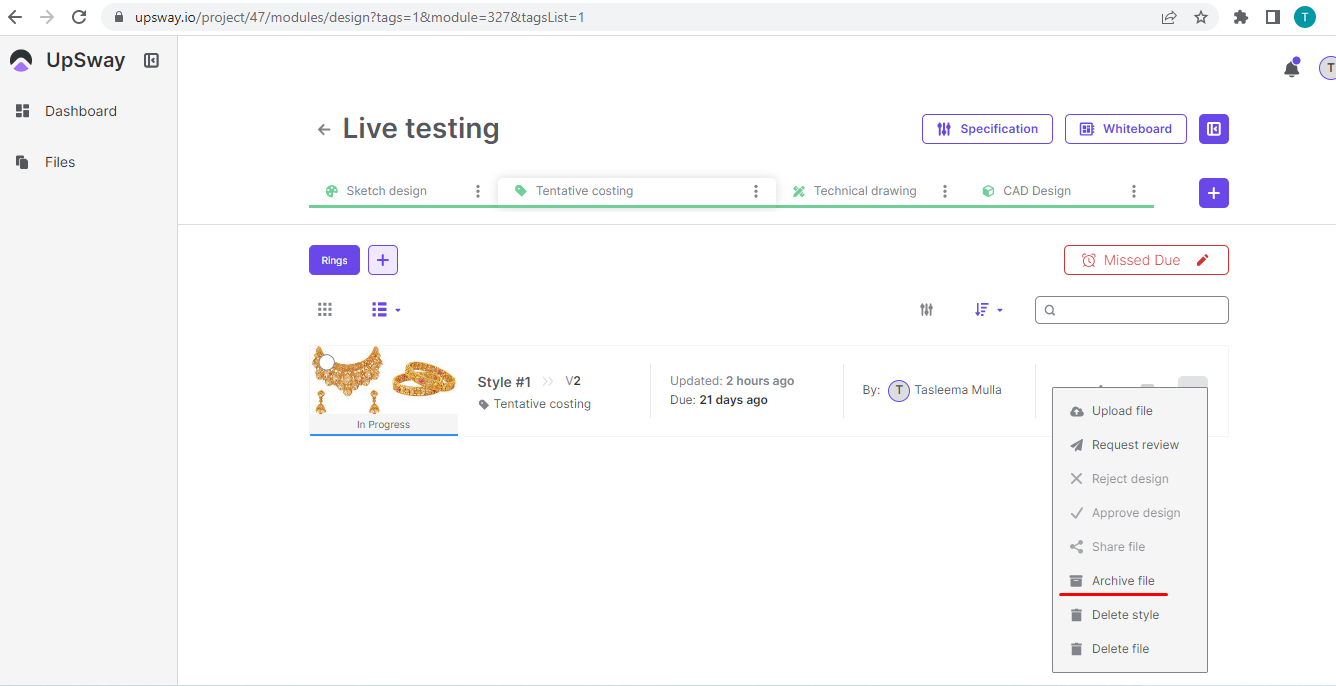This screenshot has width=1336, height=686.
Task: Edit the Missed Due date pencil icon
Action: click(1203, 260)
